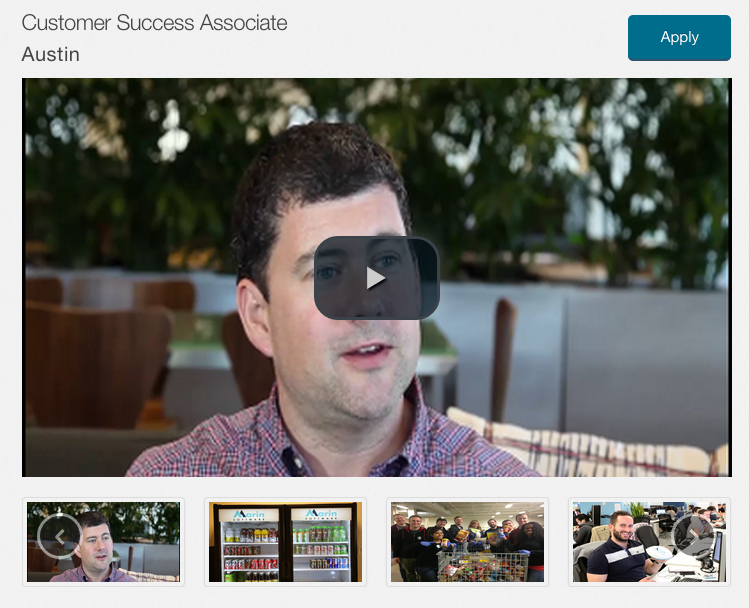Select thumbnail of man in plaid shirt
Viewport: 749px width, 608px height.
pyautogui.click(x=103, y=542)
